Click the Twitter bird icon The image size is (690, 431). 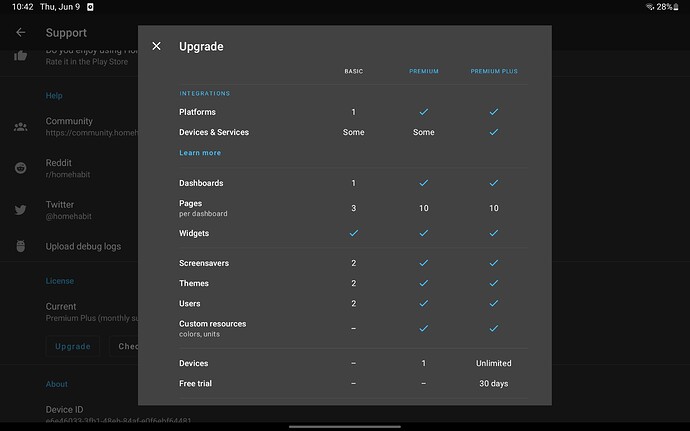pos(20,210)
